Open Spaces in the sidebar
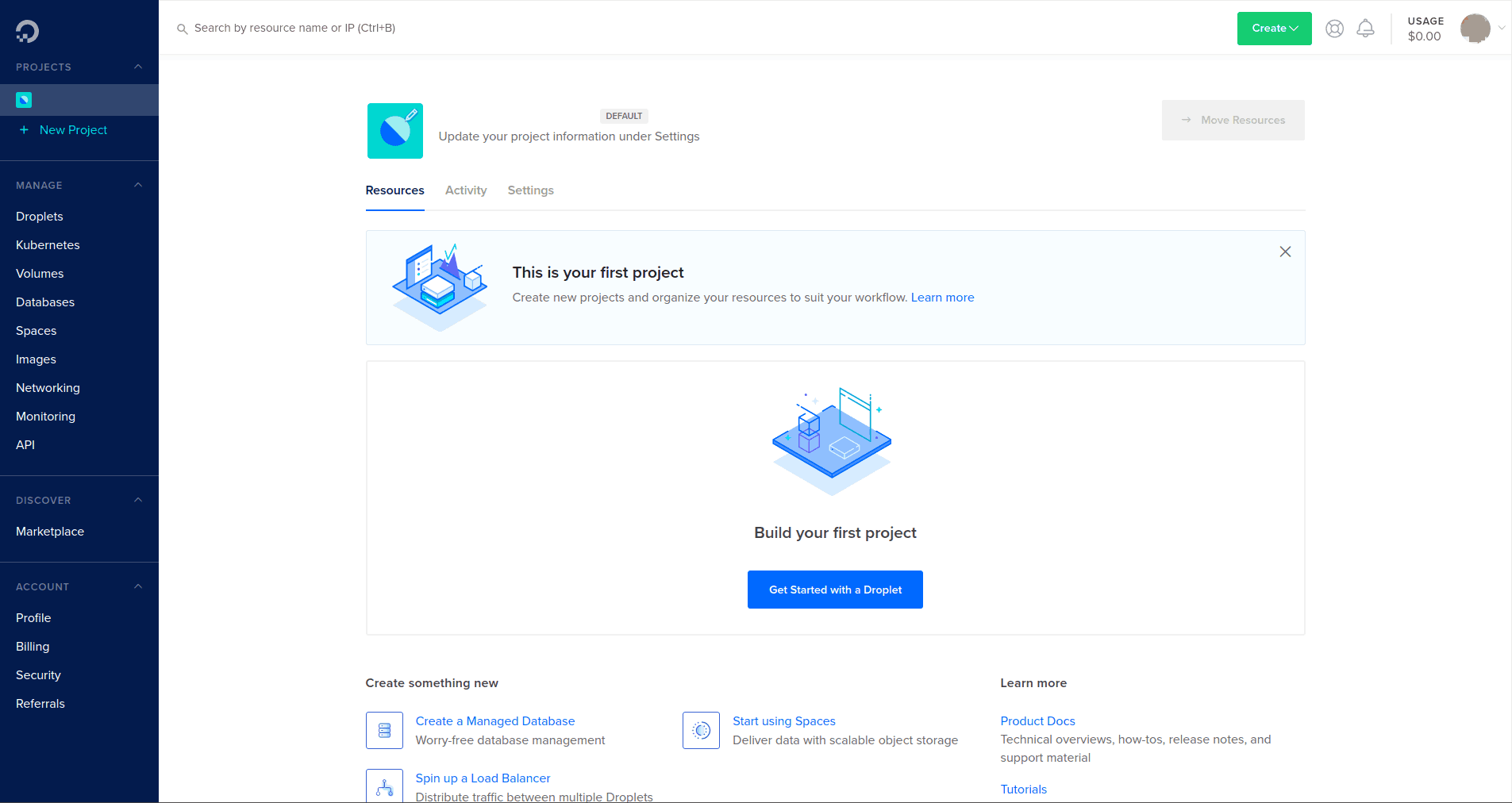 pos(37,331)
